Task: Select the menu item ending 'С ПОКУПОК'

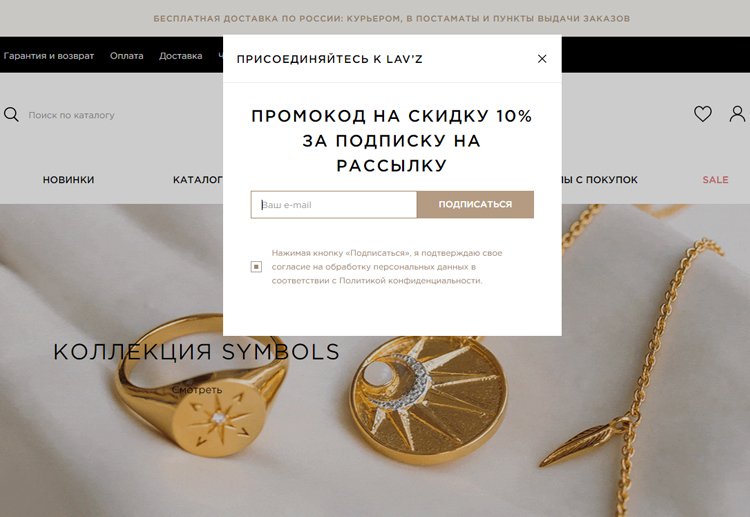Action: pyautogui.click(x=600, y=180)
